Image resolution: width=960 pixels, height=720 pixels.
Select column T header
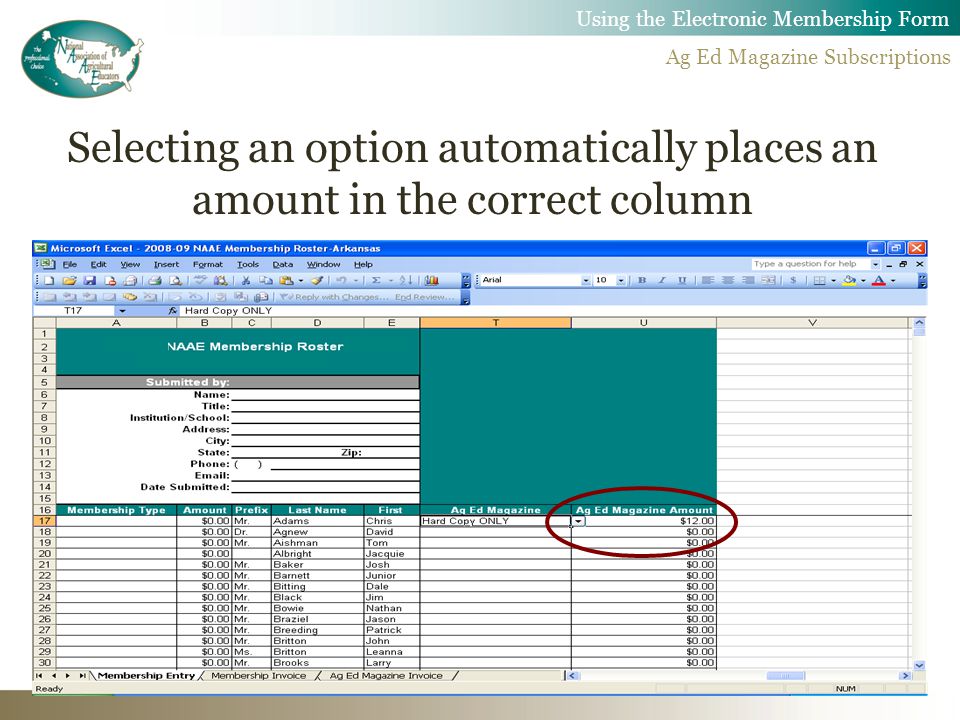[x=496, y=323]
